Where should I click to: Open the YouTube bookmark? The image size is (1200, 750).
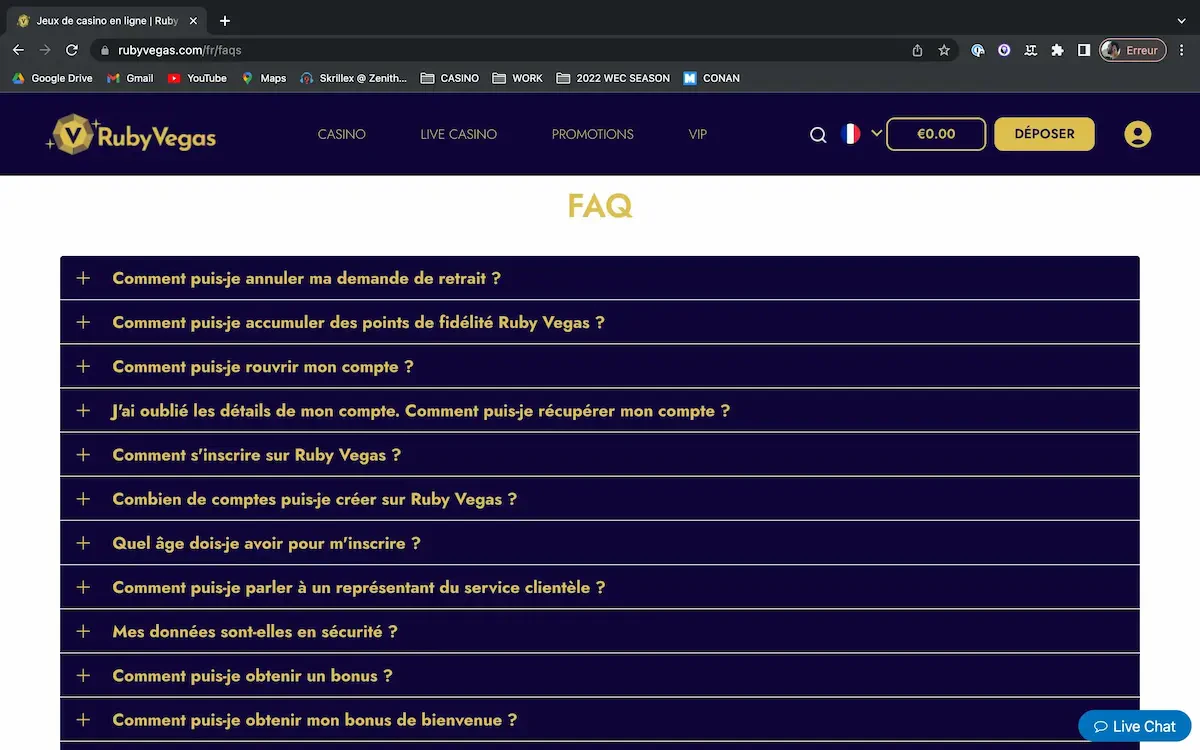(197, 78)
